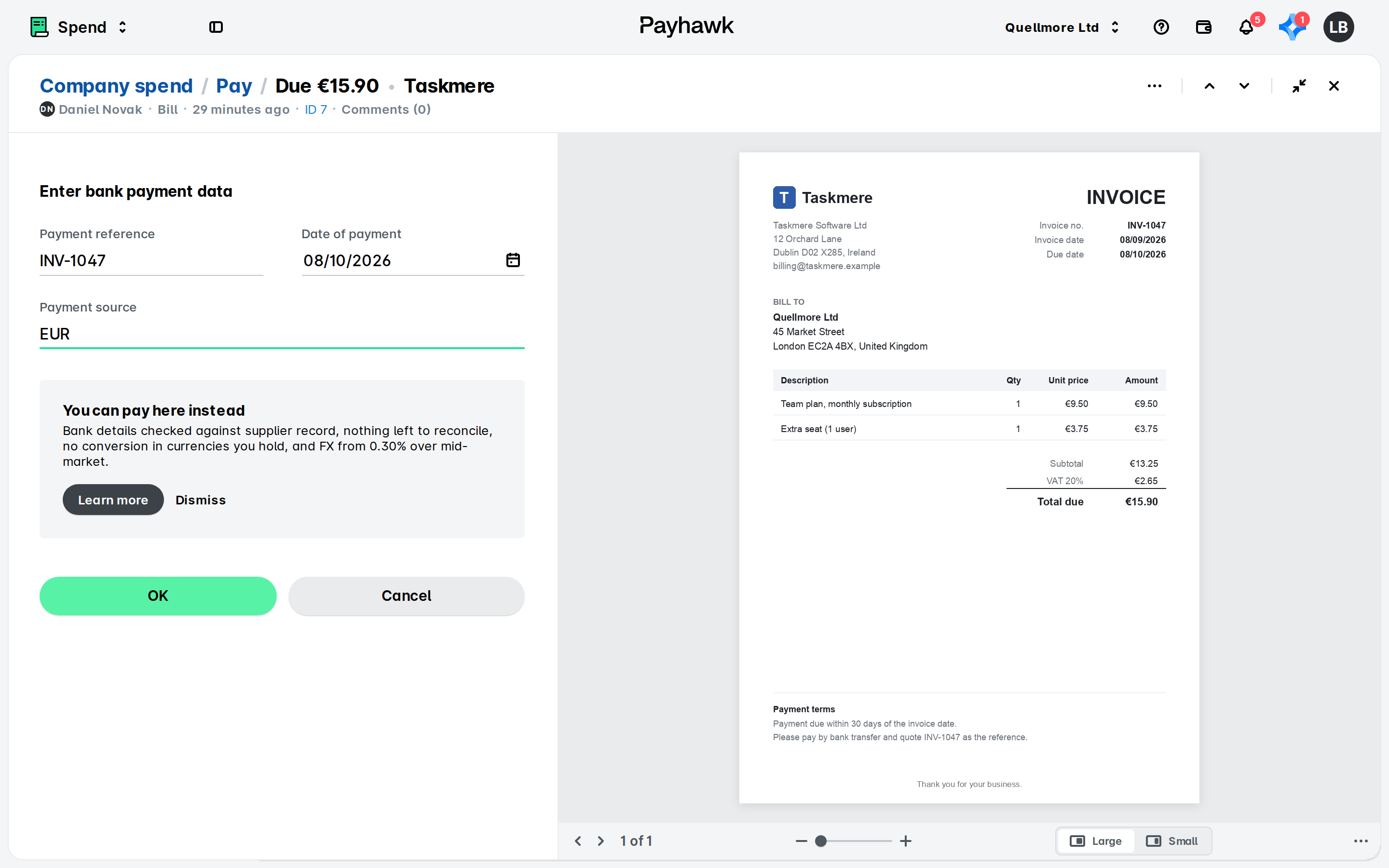1389x868 pixels.
Task: Click the Total due €15.90 amount
Action: click(x=1141, y=502)
